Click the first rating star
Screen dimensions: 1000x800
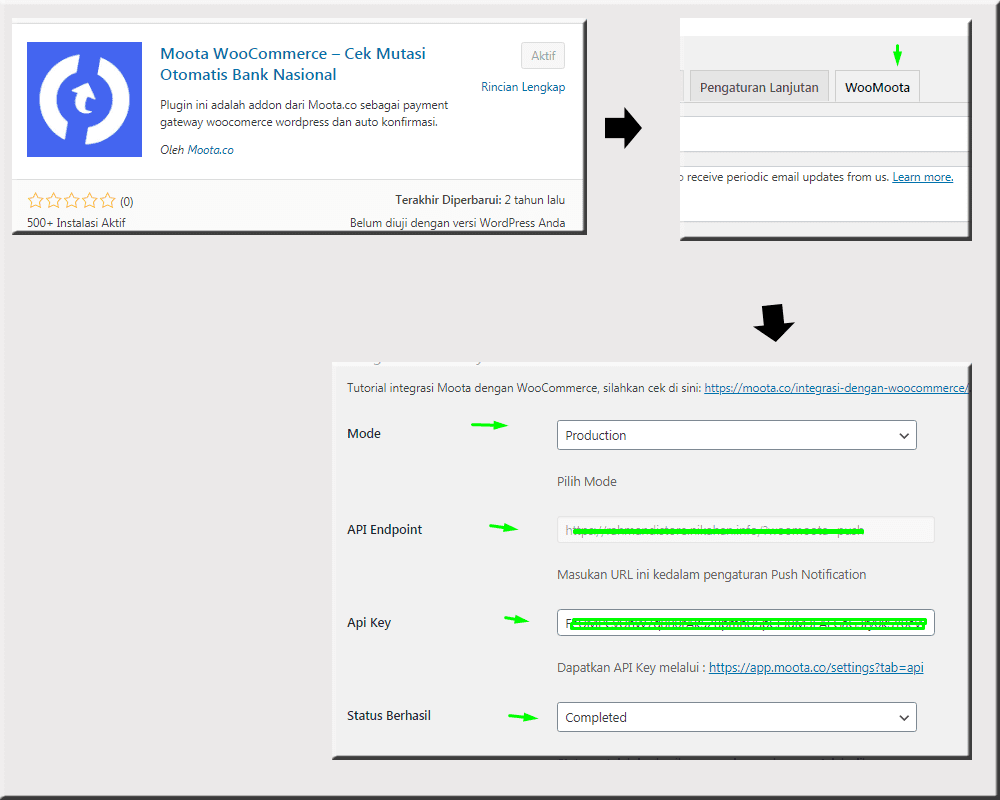click(x=36, y=201)
